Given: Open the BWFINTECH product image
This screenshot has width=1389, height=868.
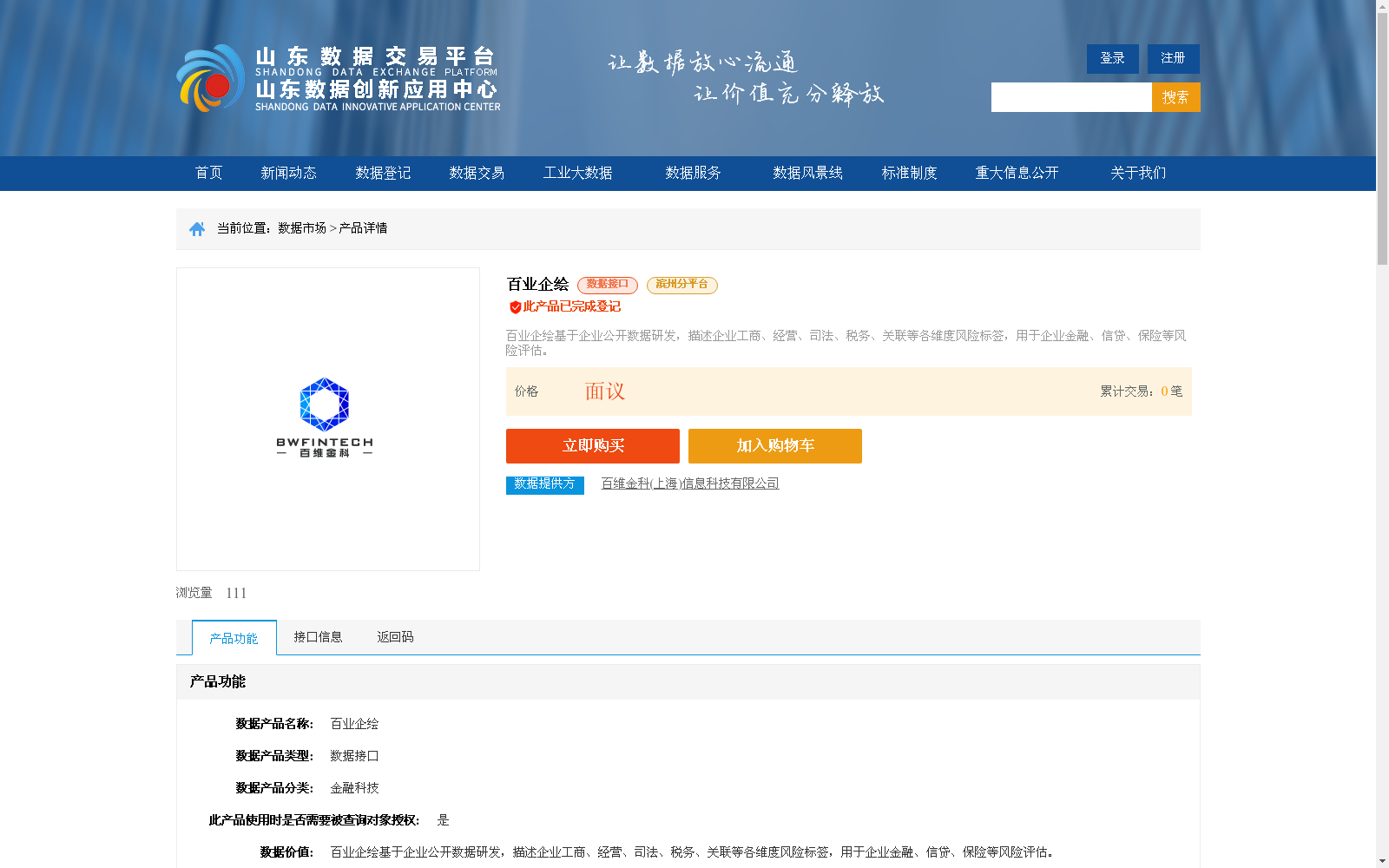Looking at the screenshot, I should click(x=328, y=419).
